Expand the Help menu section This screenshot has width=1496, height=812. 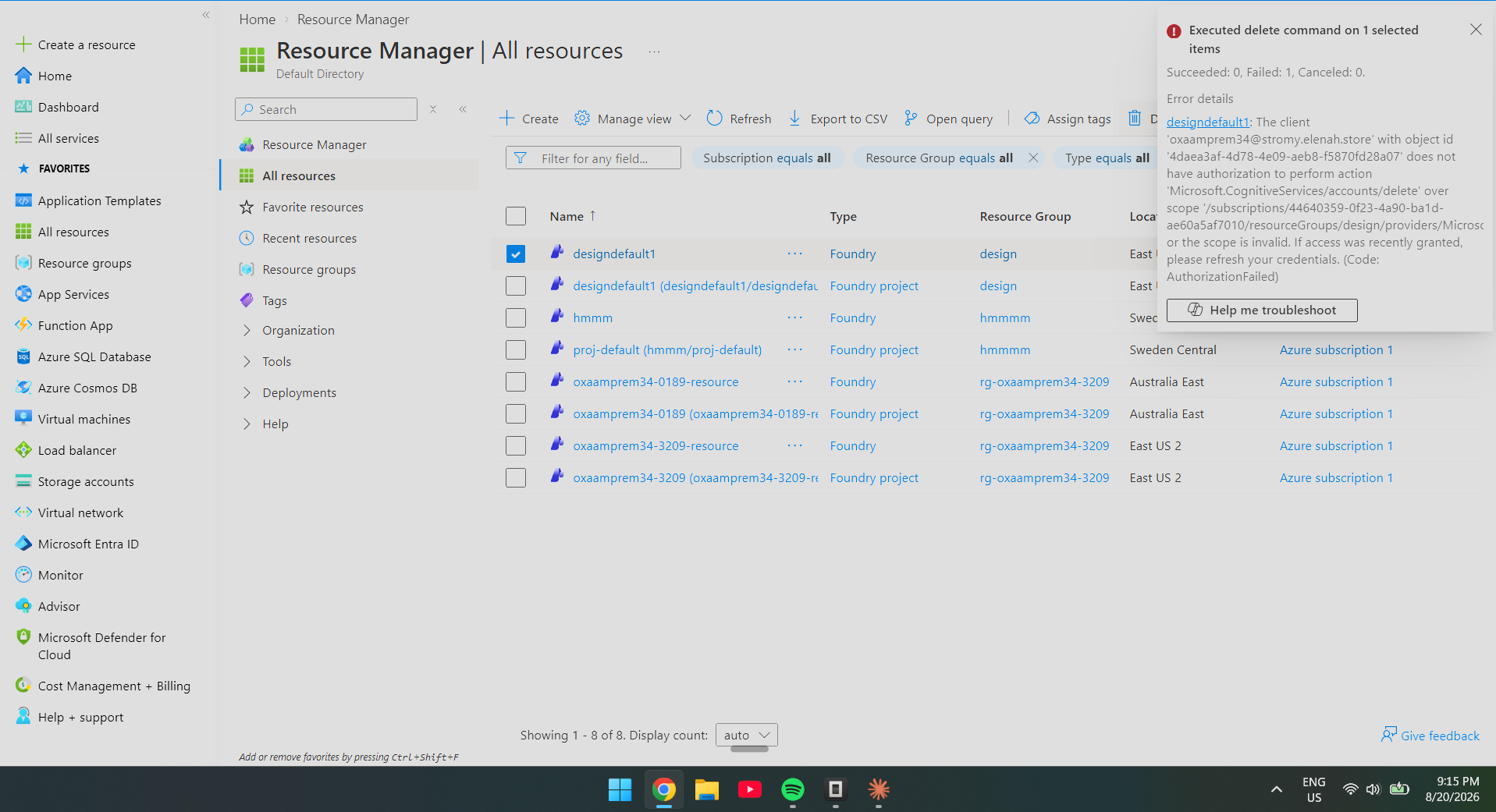pos(247,424)
